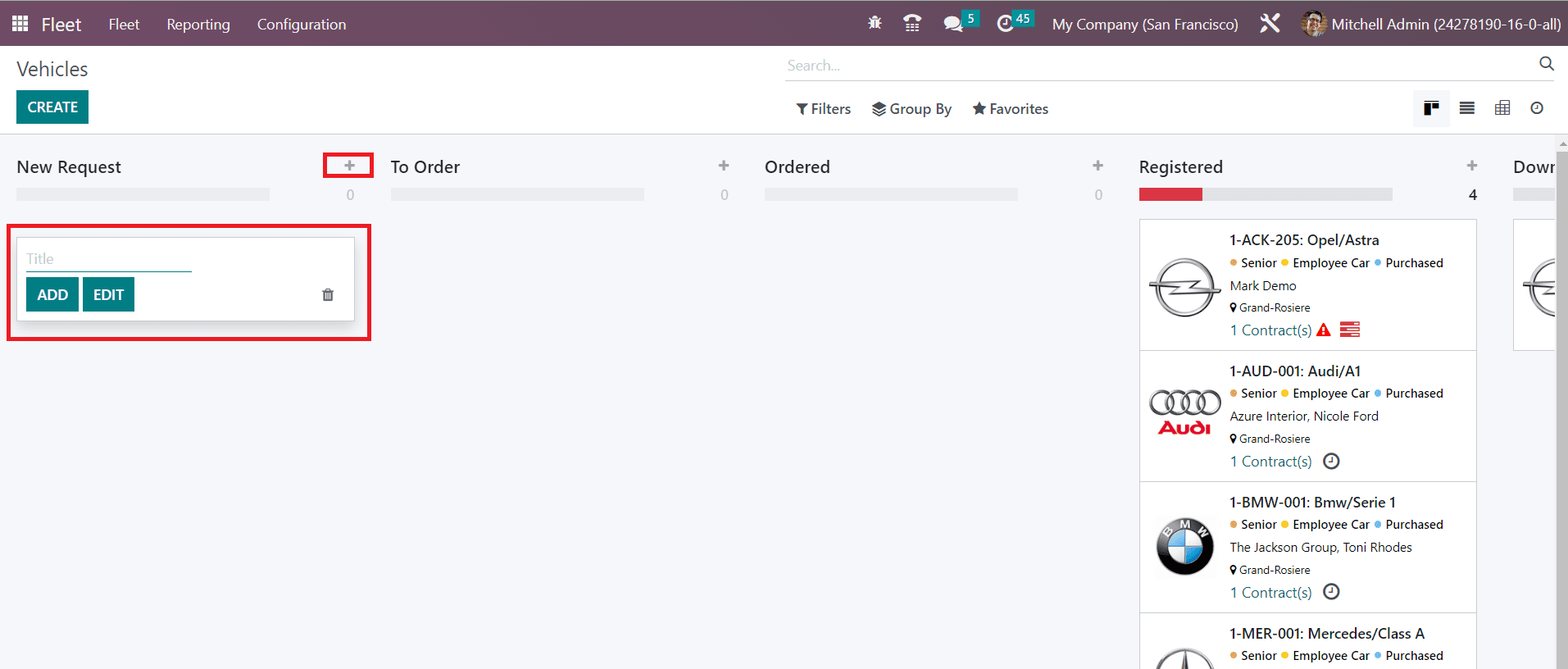Viewport: 1568px width, 669px height.
Task: Open activity clock on Audi/A1 card
Action: click(x=1332, y=461)
